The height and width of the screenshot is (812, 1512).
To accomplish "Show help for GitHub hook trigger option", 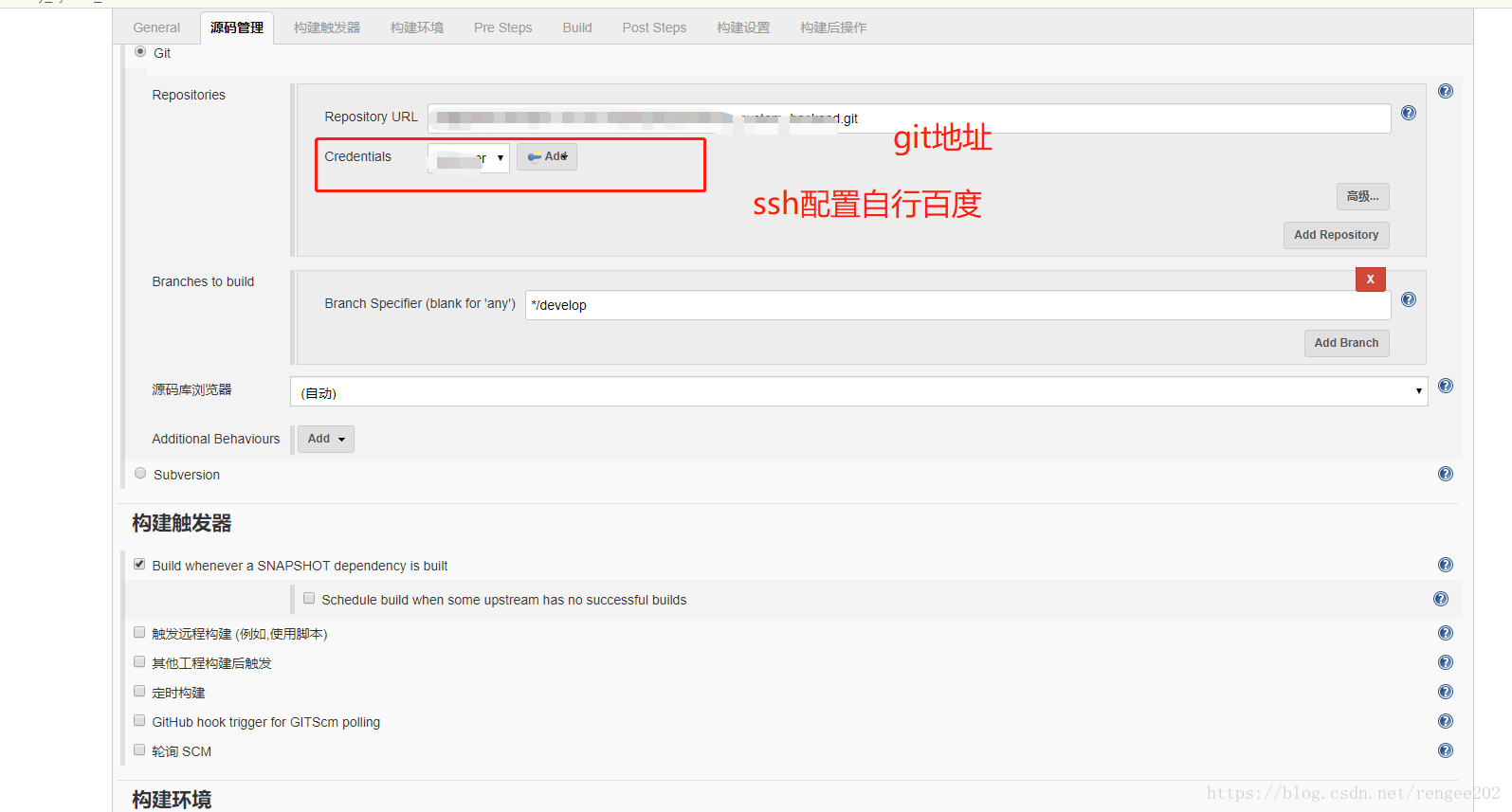I will [1445, 721].
